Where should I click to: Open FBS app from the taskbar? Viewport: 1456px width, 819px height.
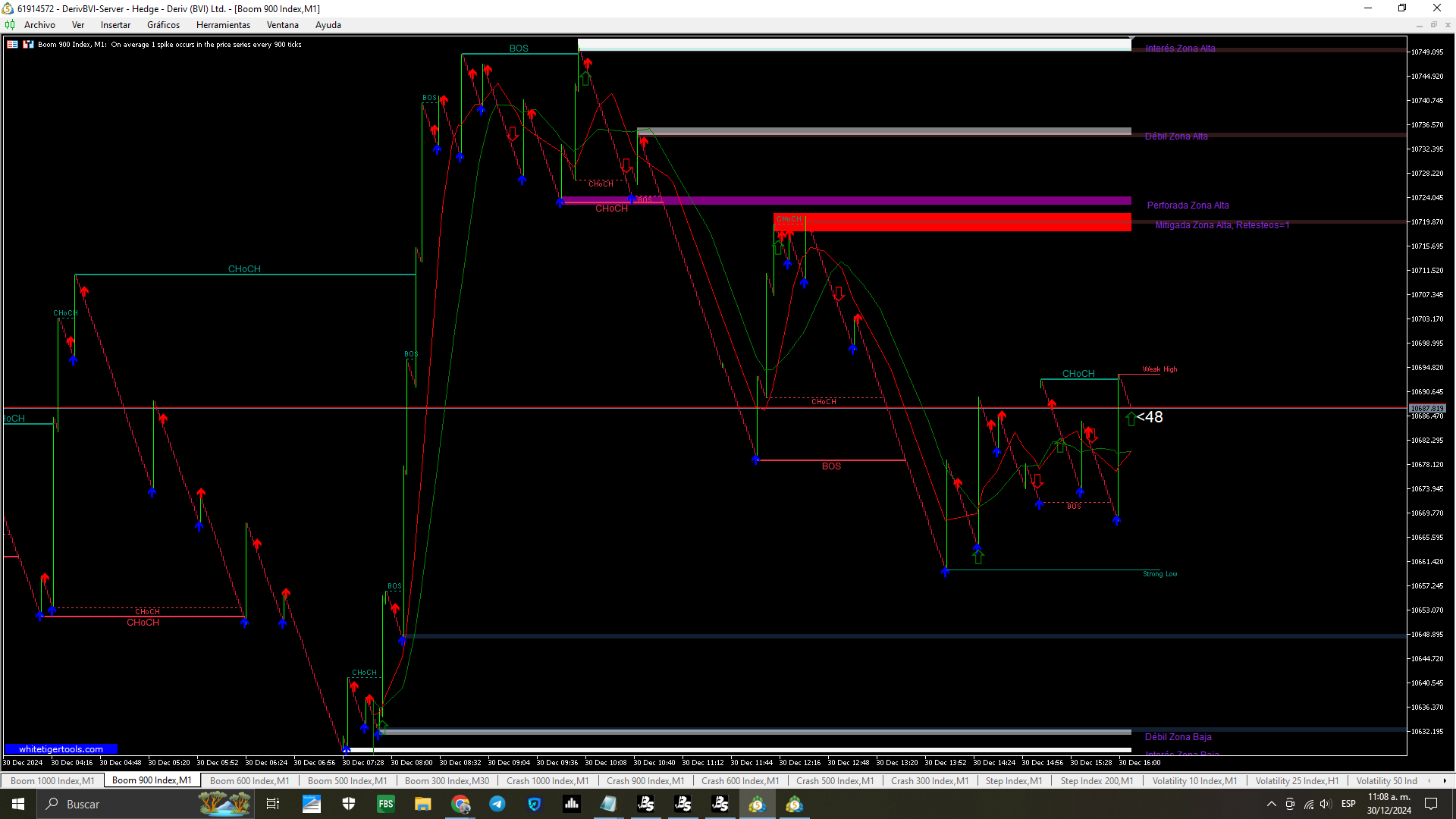[386, 804]
